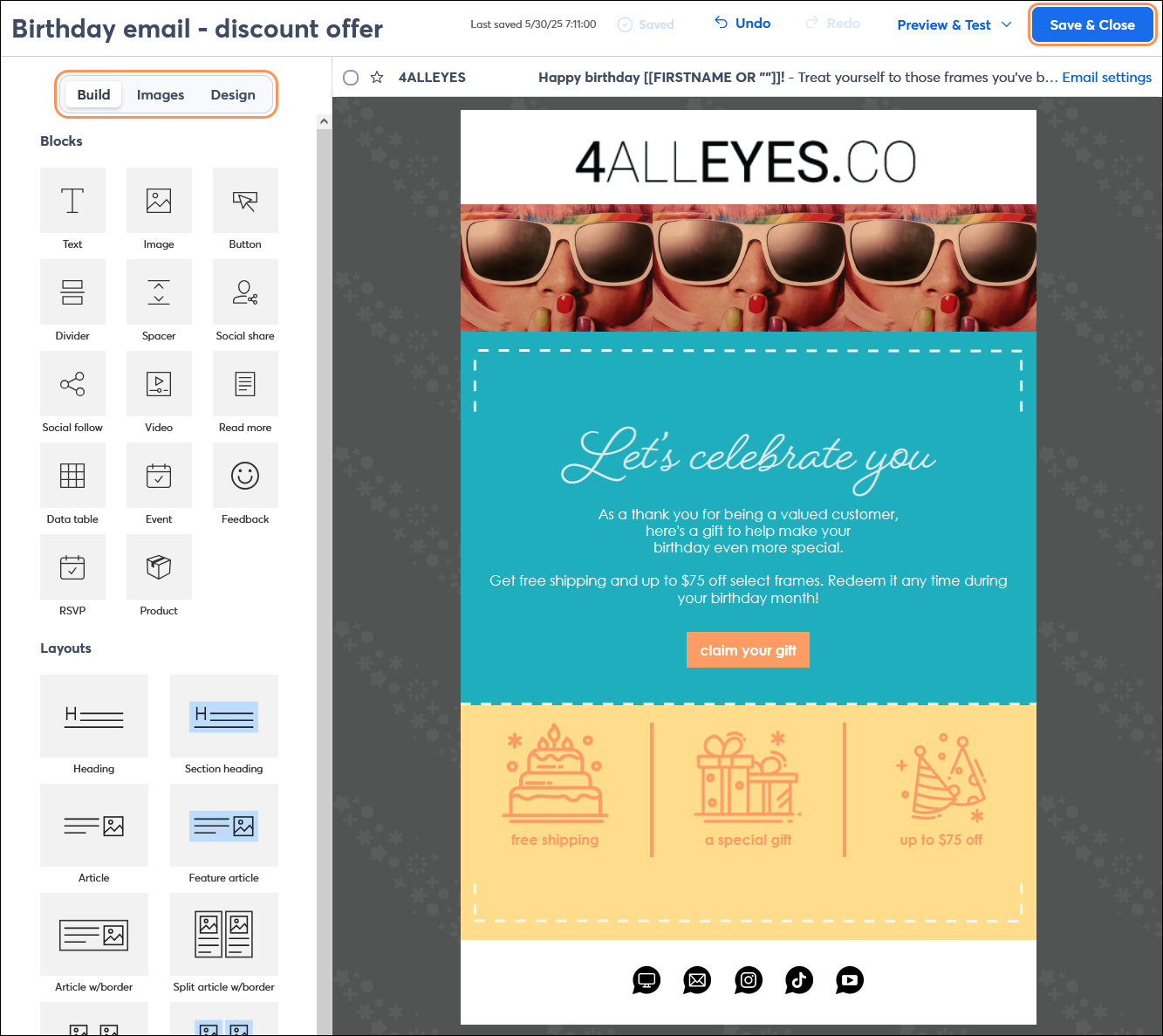Open the TikTok social icon
This screenshot has width=1163, height=1036.
(799, 980)
